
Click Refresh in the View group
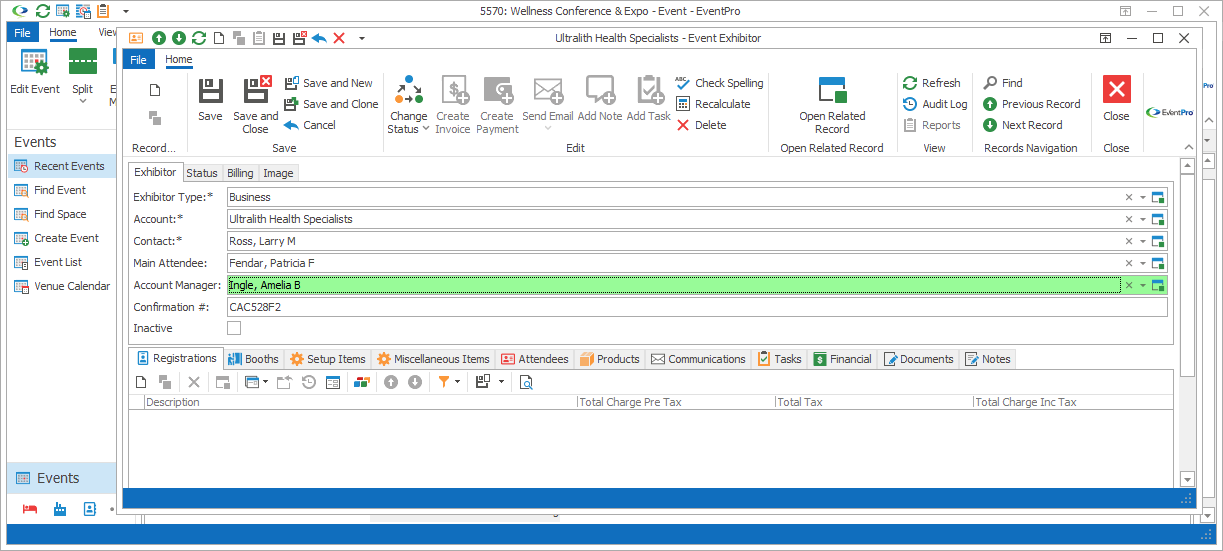(x=931, y=83)
